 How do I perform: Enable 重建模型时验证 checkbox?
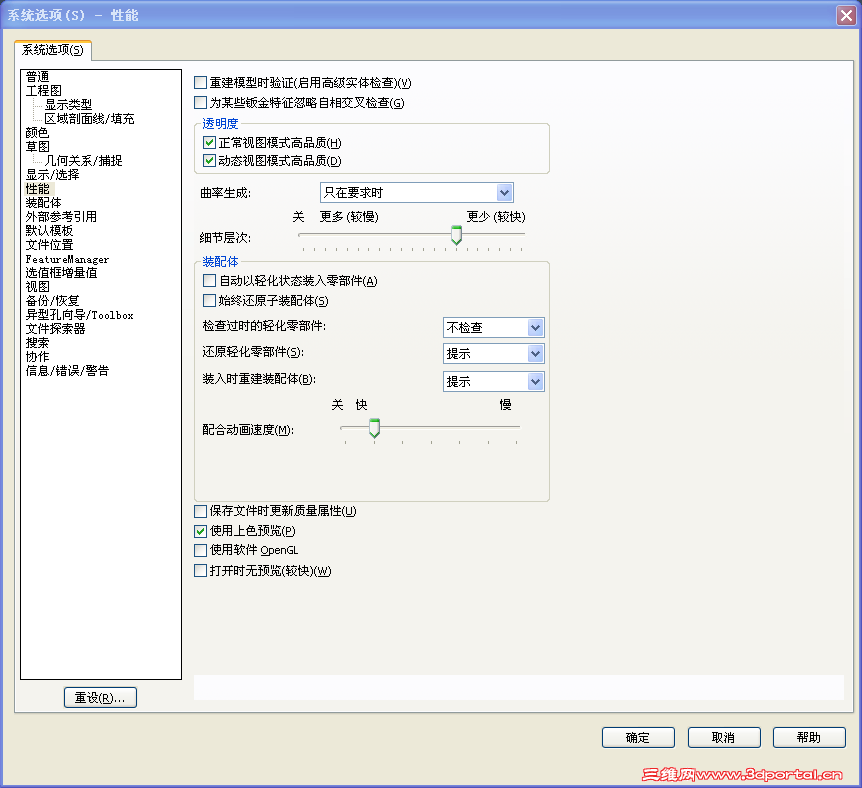[200, 83]
